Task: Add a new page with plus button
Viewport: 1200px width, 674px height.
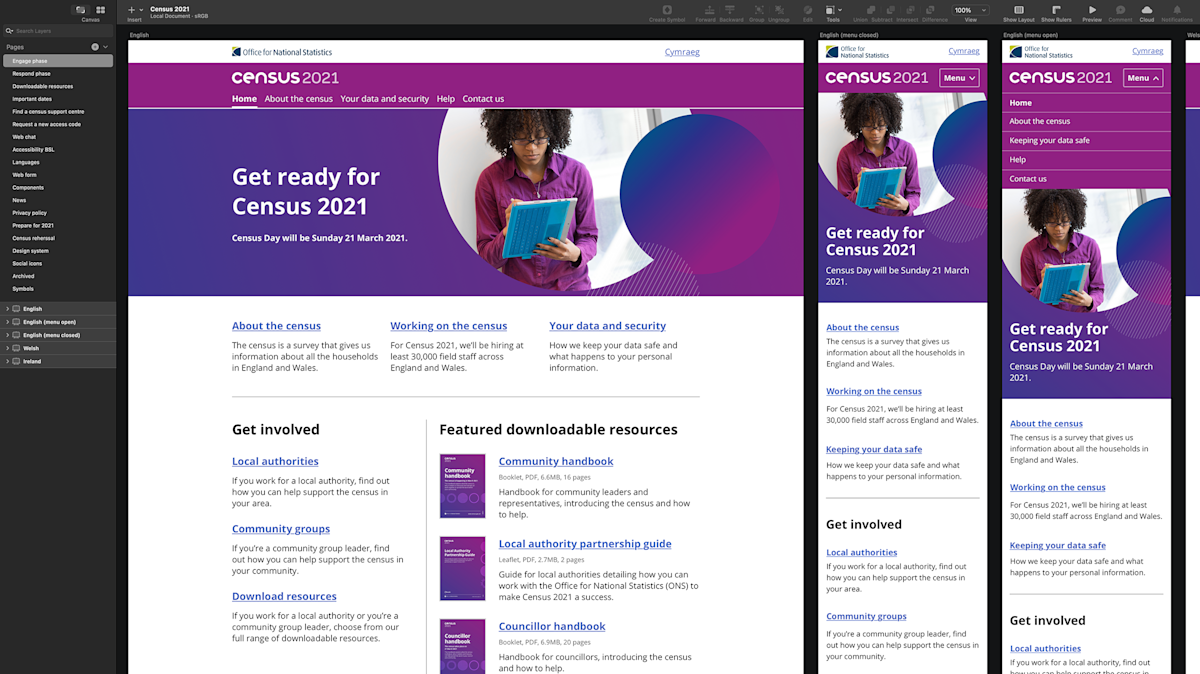Action: pos(95,47)
